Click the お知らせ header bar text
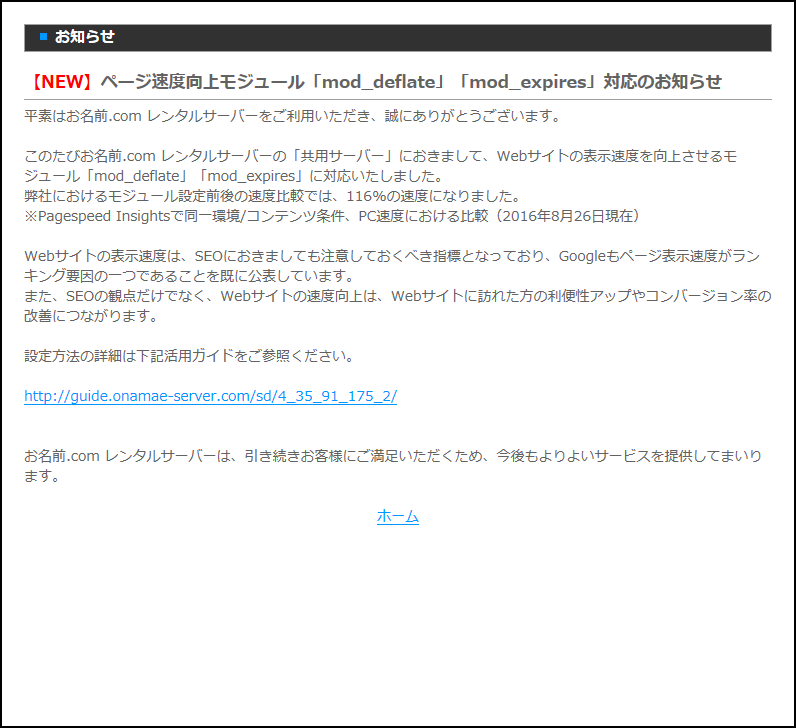Viewport: 796px width, 728px height. [x=85, y=37]
